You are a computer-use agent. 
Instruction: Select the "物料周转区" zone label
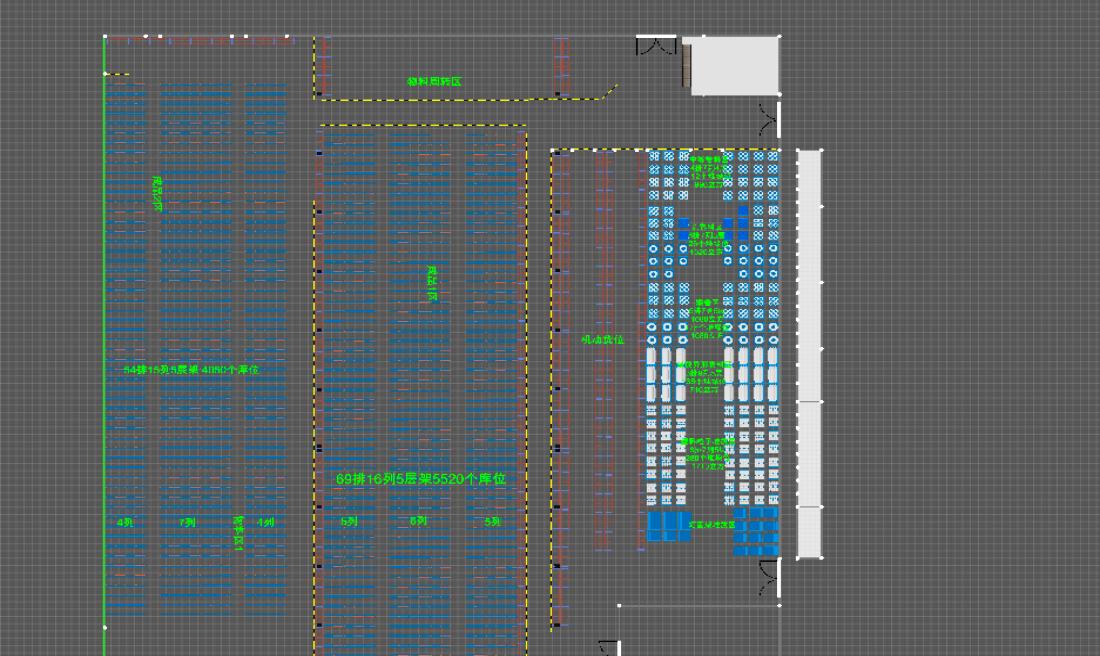434,82
